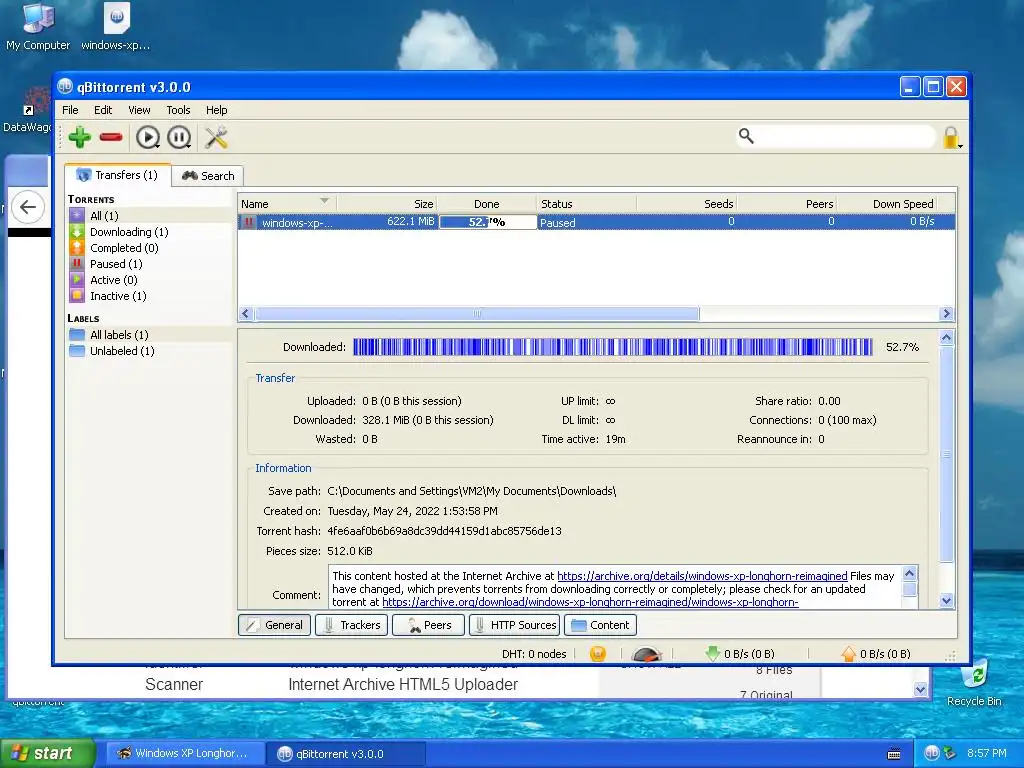Image resolution: width=1024 pixels, height=768 pixels.
Task: Click the yellow connection status icon
Action: [598, 654]
